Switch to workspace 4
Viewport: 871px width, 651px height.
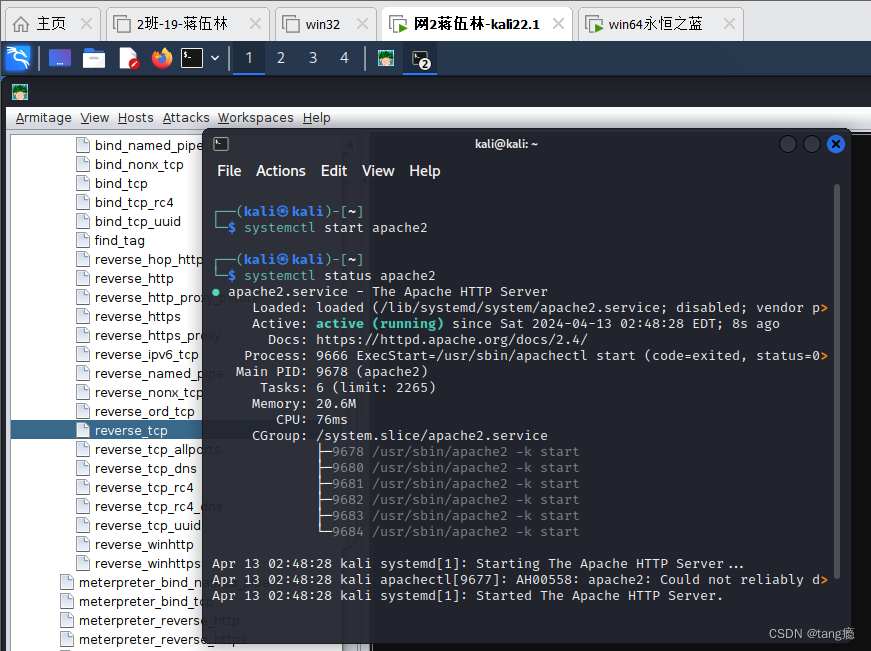coord(344,58)
